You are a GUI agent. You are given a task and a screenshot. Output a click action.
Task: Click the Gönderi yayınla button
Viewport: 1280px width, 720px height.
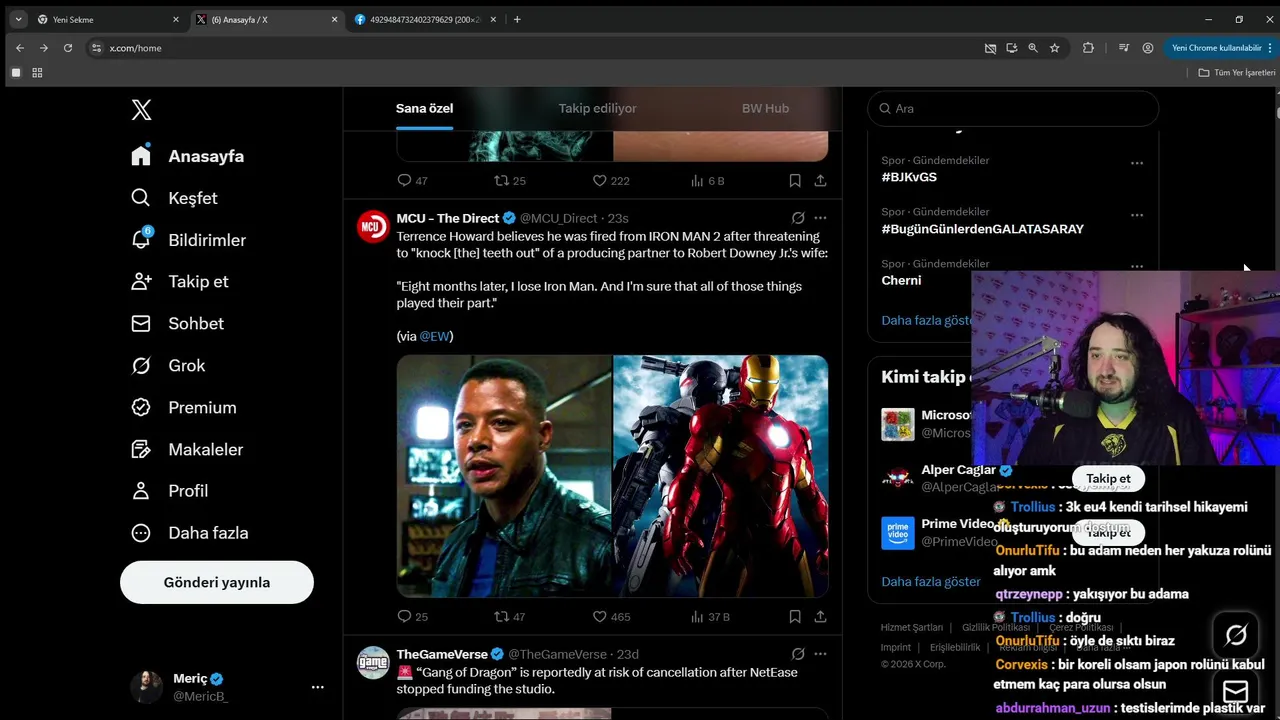(x=217, y=582)
